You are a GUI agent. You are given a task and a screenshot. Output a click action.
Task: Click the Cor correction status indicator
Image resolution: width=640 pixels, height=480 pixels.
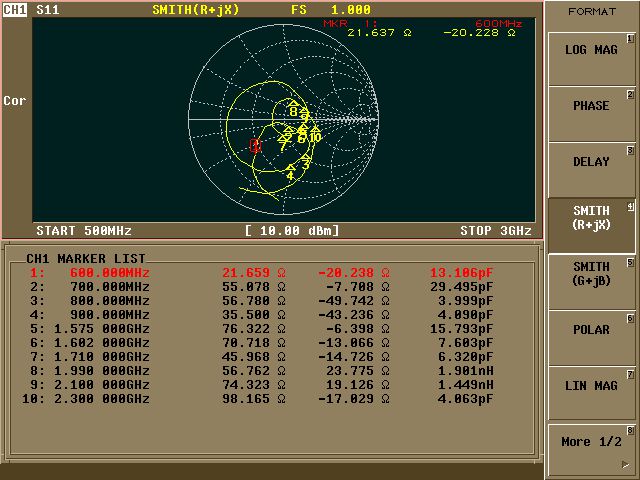15,100
